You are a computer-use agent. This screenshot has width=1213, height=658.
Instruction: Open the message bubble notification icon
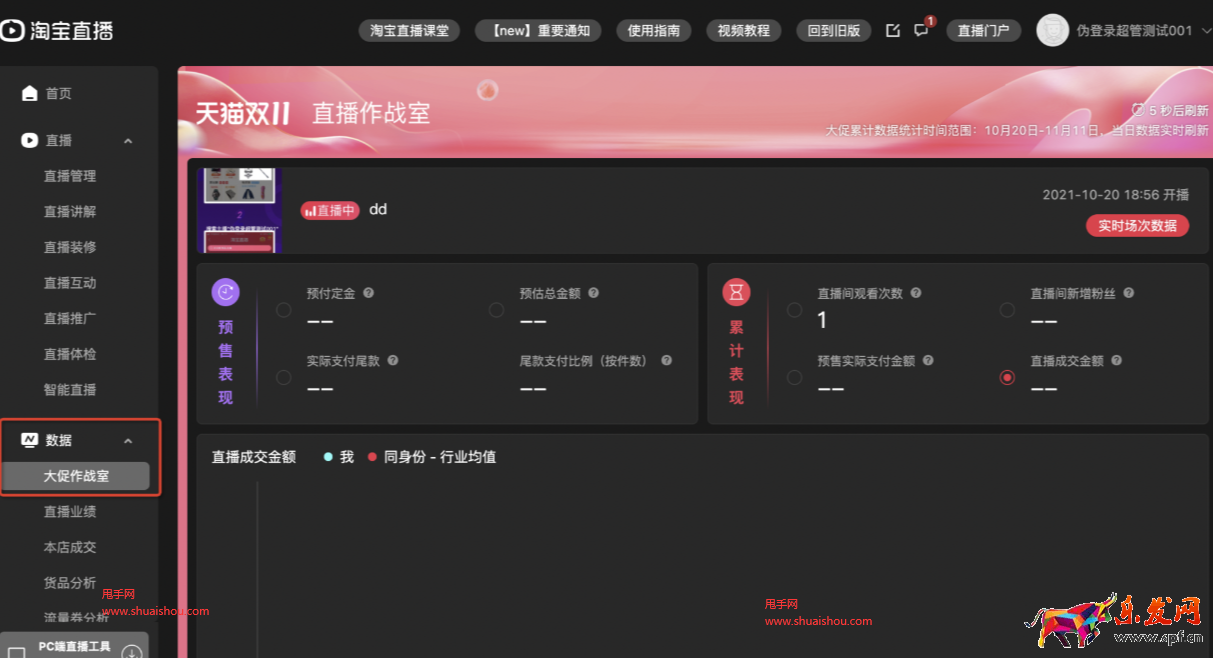[x=921, y=30]
